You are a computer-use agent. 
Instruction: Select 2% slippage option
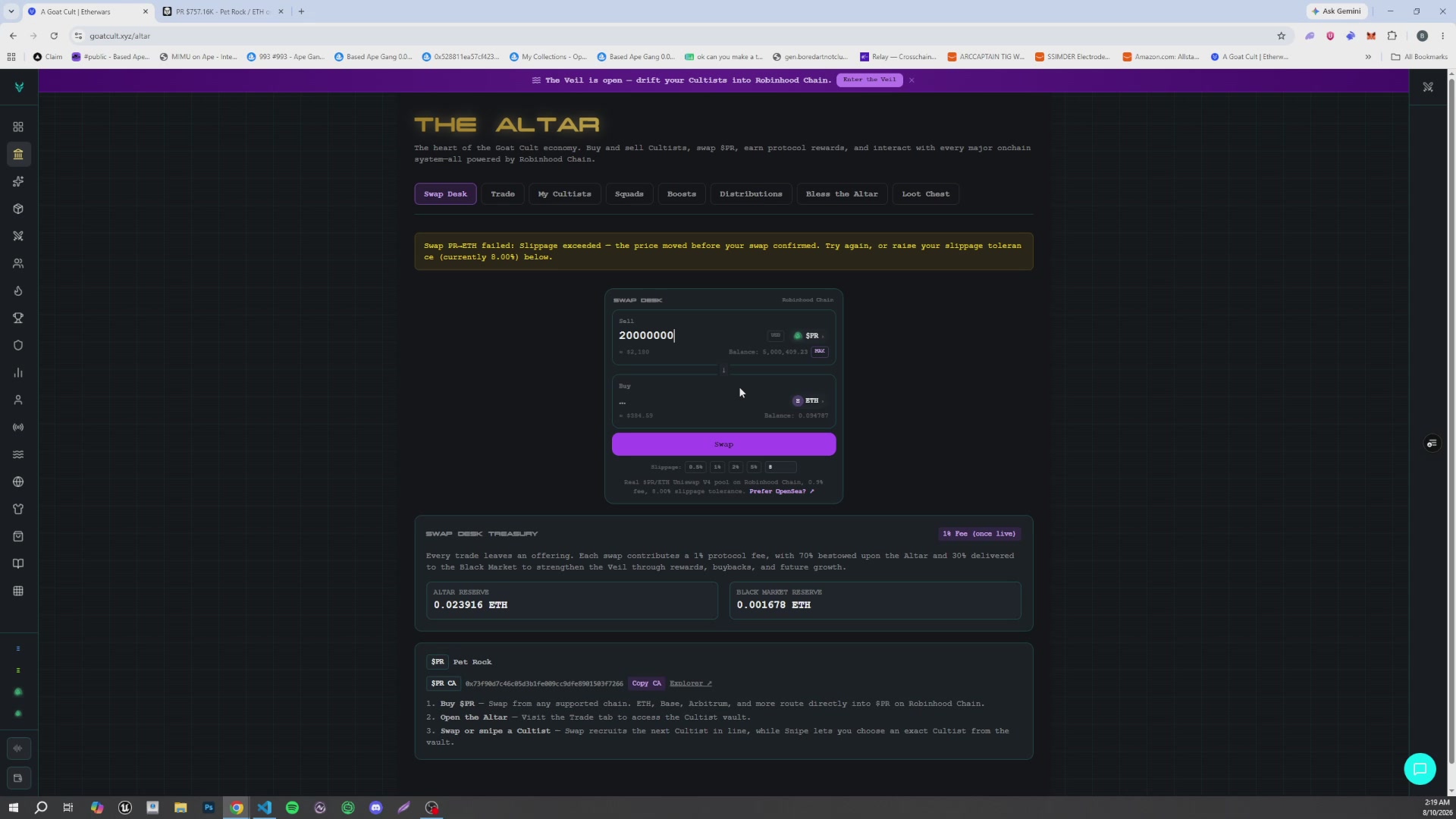(736, 467)
